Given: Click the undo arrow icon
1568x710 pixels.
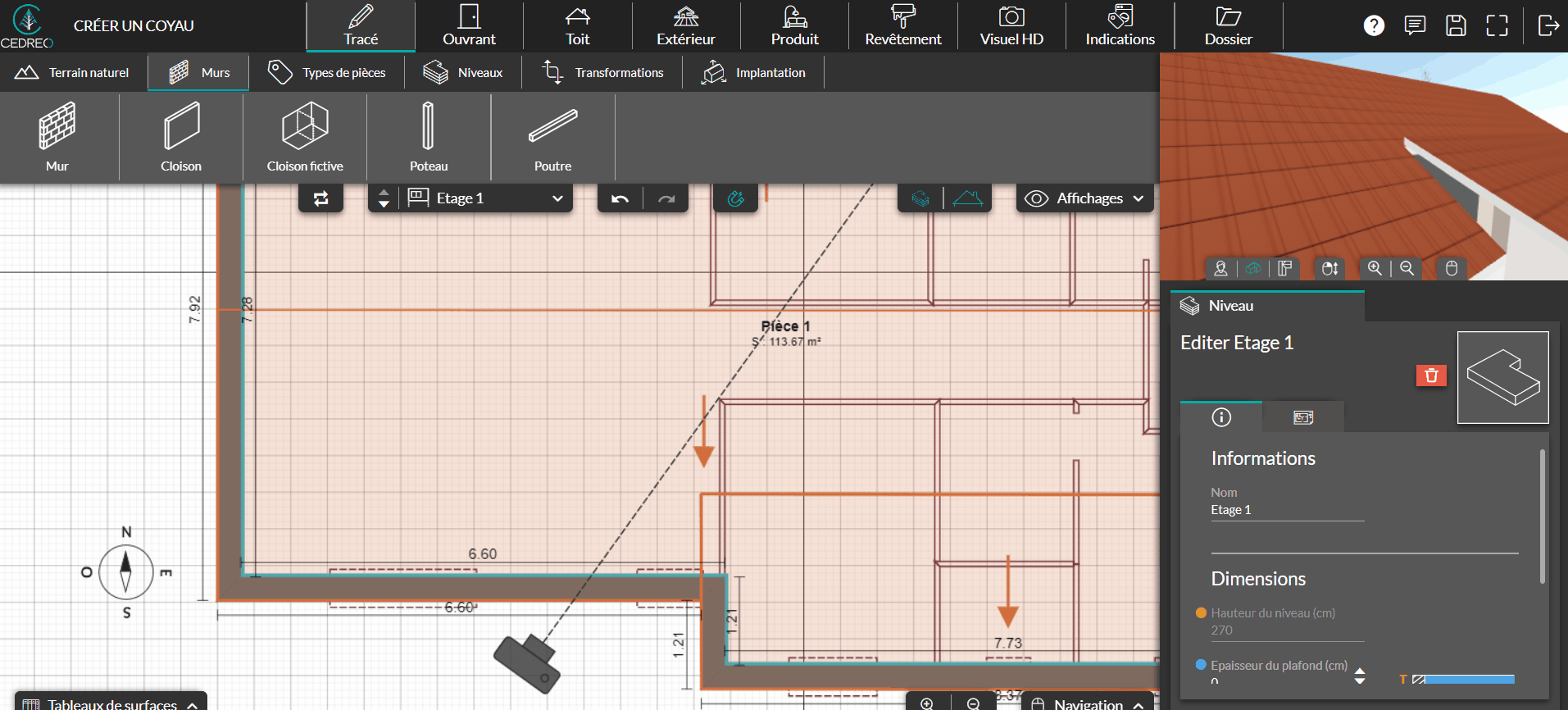Looking at the screenshot, I should pyautogui.click(x=620, y=198).
